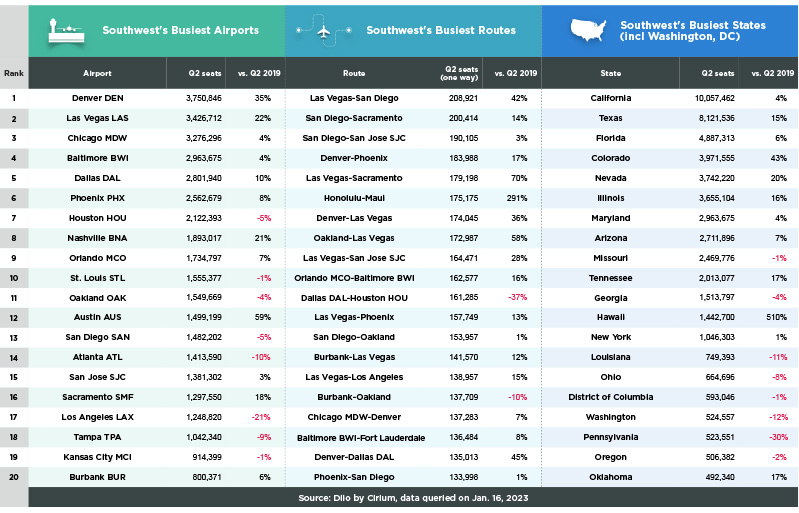Click the USA map icon

point(589,30)
